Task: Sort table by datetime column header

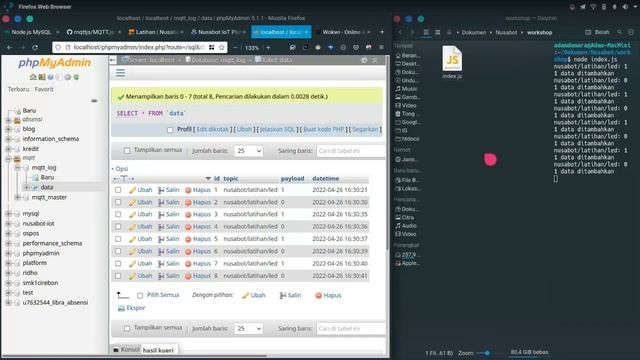Action: (x=325, y=179)
